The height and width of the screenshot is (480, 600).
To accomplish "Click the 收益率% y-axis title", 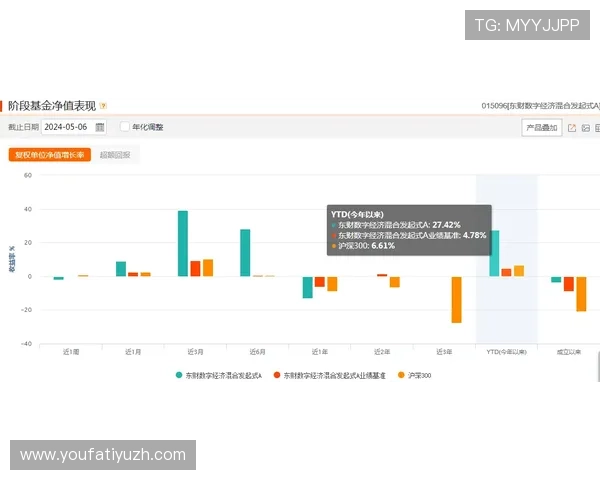I will point(12,259).
